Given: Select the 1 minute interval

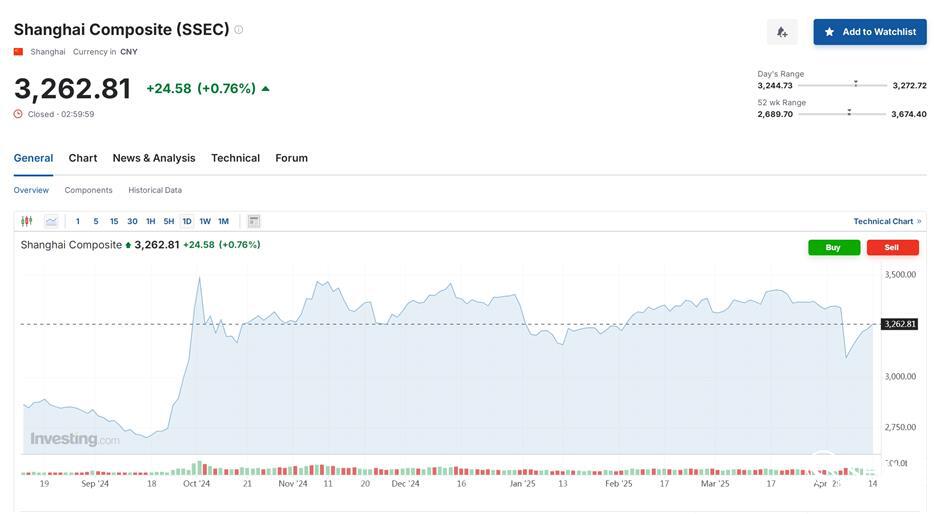Looking at the screenshot, I should pos(77,221).
